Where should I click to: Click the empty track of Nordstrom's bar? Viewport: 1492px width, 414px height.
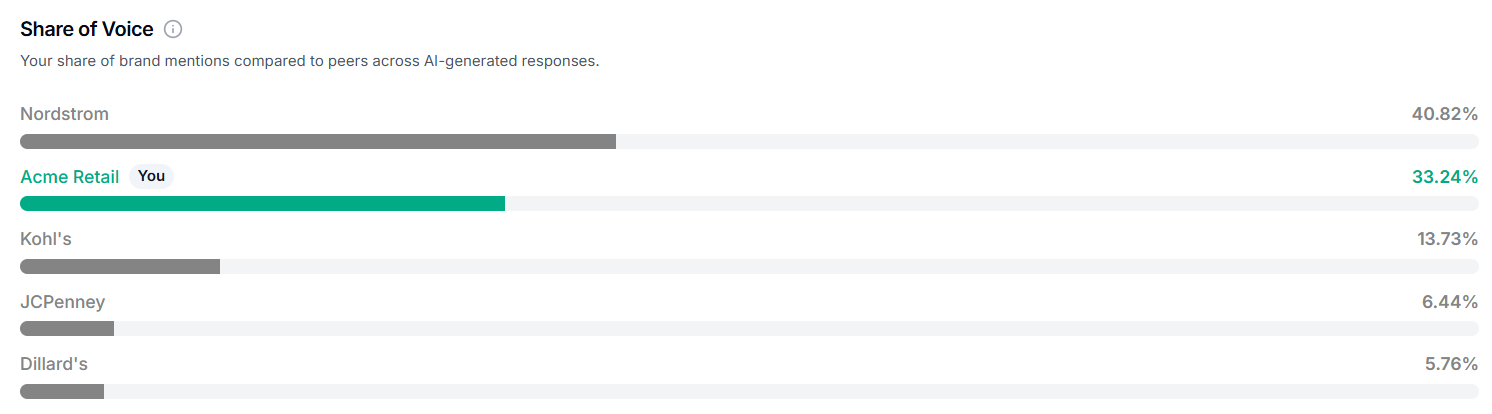pyautogui.click(x=1047, y=141)
